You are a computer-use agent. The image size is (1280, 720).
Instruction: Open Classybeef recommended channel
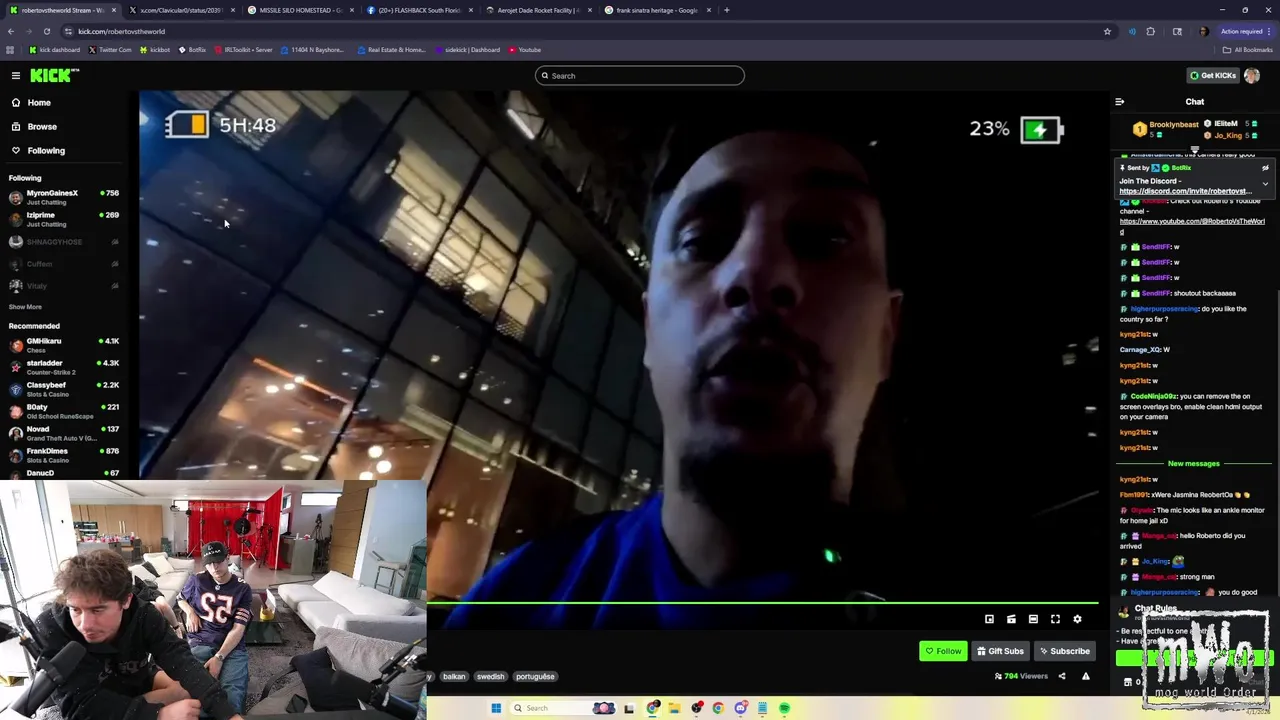click(64, 389)
